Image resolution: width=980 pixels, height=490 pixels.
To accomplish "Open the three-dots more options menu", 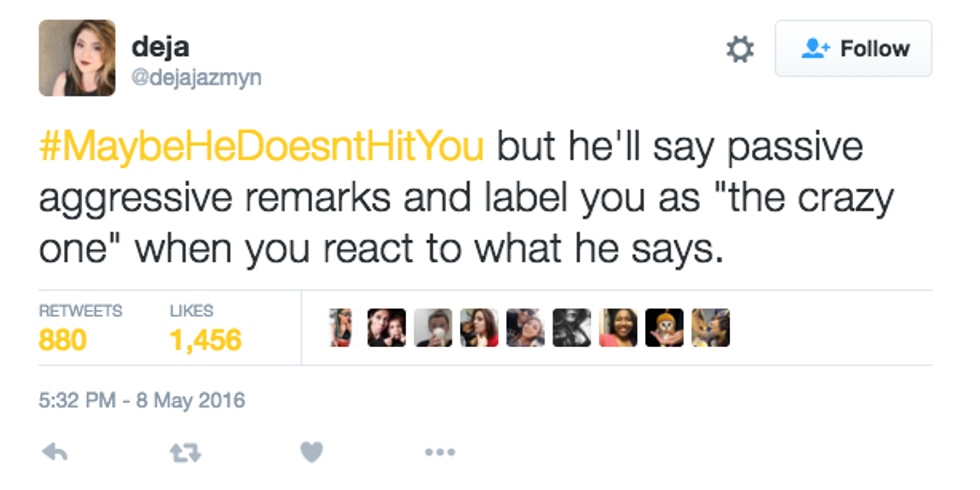I will coord(439,452).
